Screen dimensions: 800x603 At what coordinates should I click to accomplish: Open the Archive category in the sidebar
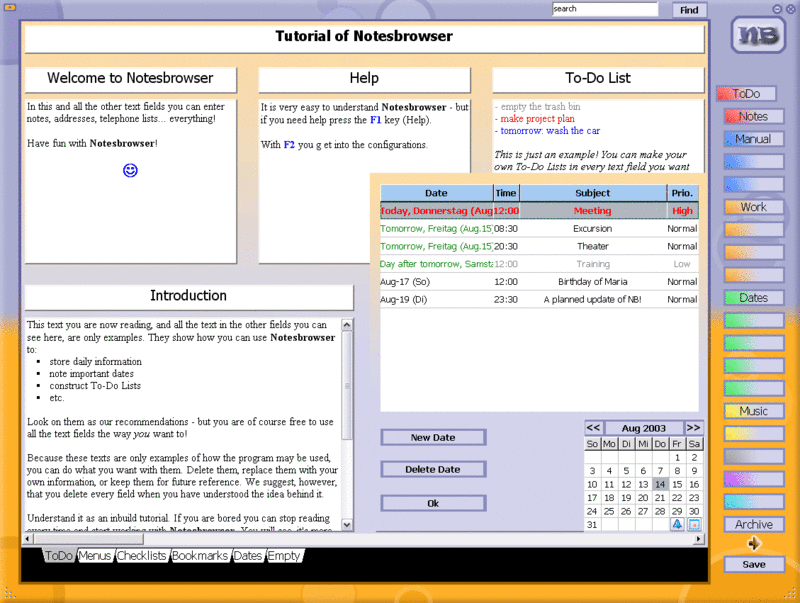pyautogui.click(x=754, y=524)
